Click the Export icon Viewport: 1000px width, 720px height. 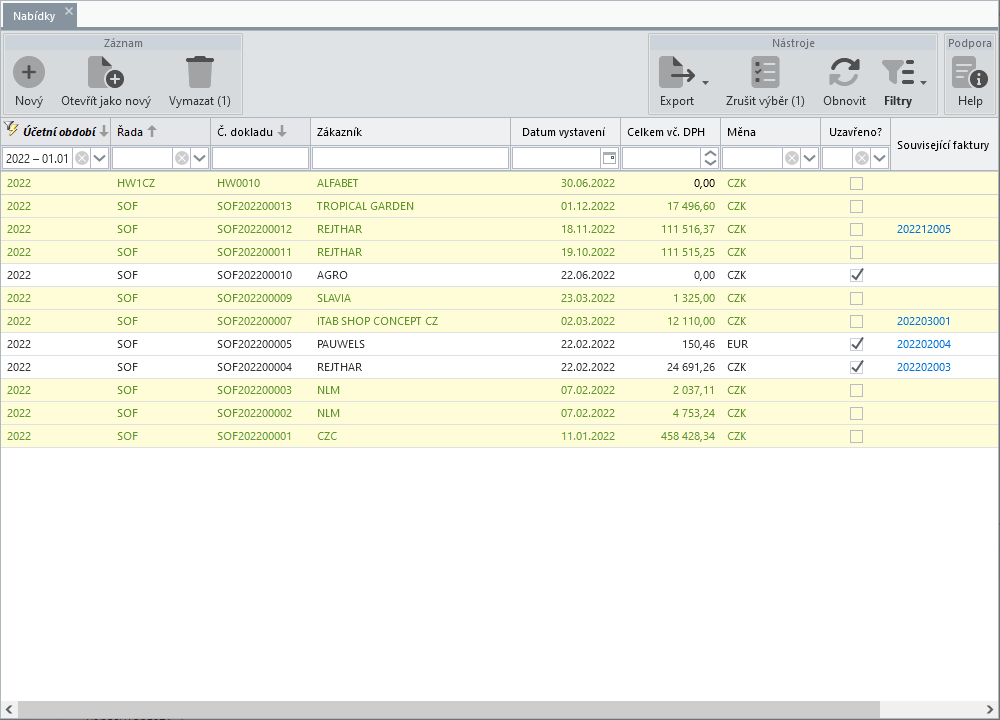(x=677, y=73)
